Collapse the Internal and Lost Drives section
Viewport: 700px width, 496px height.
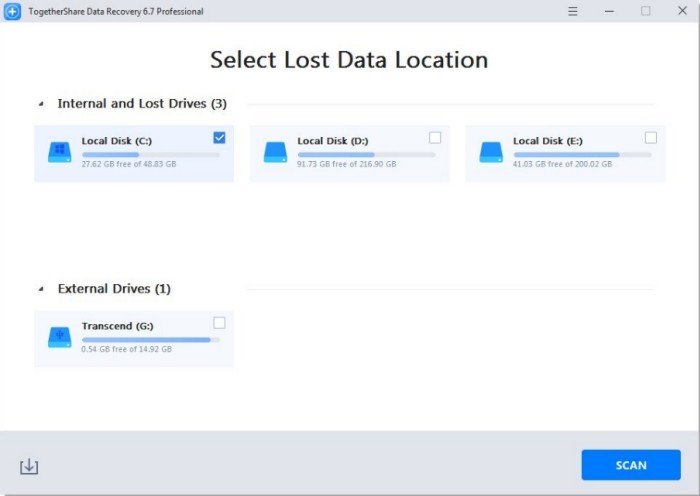click(41, 104)
